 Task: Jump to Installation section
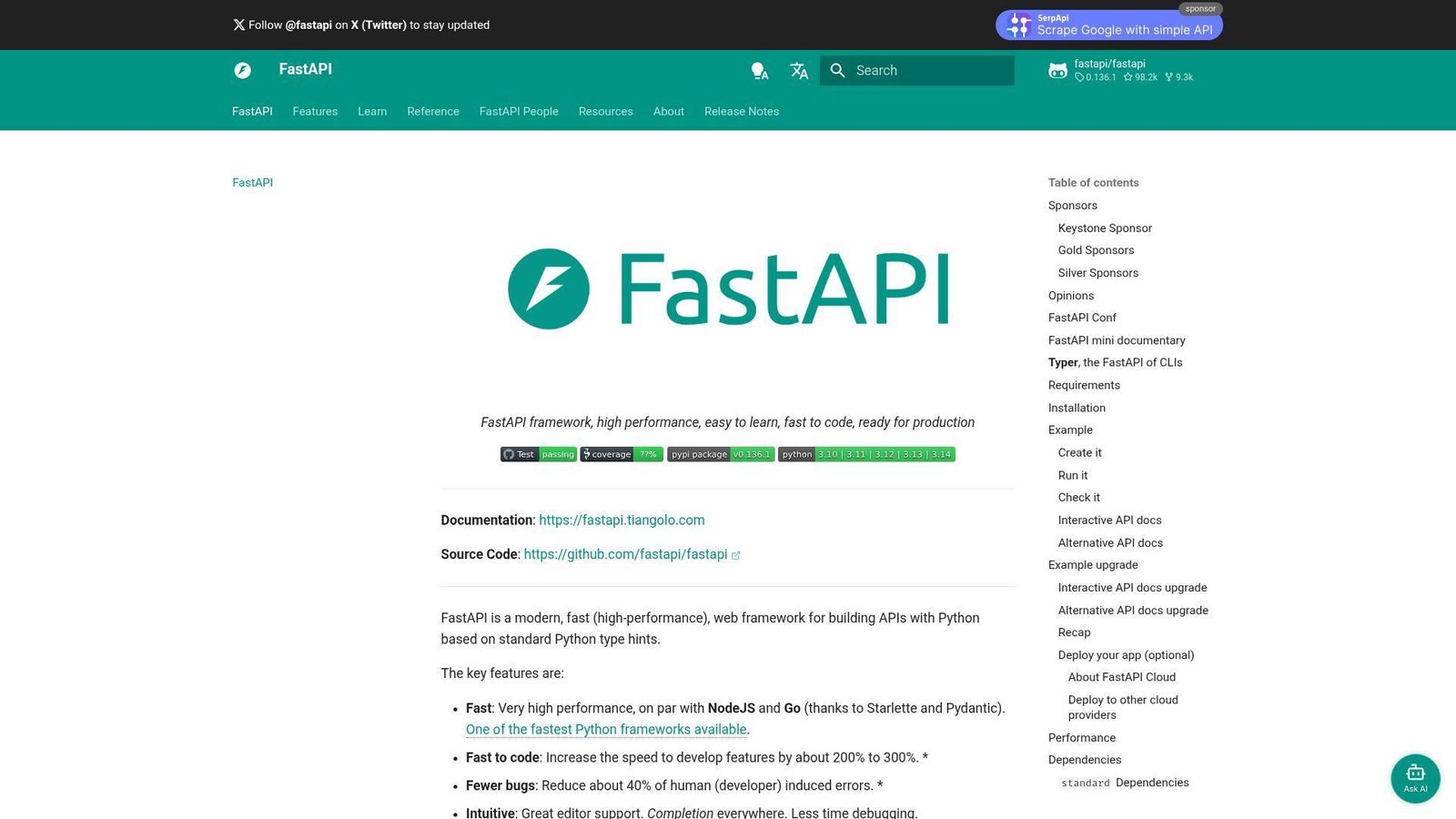(x=1077, y=408)
